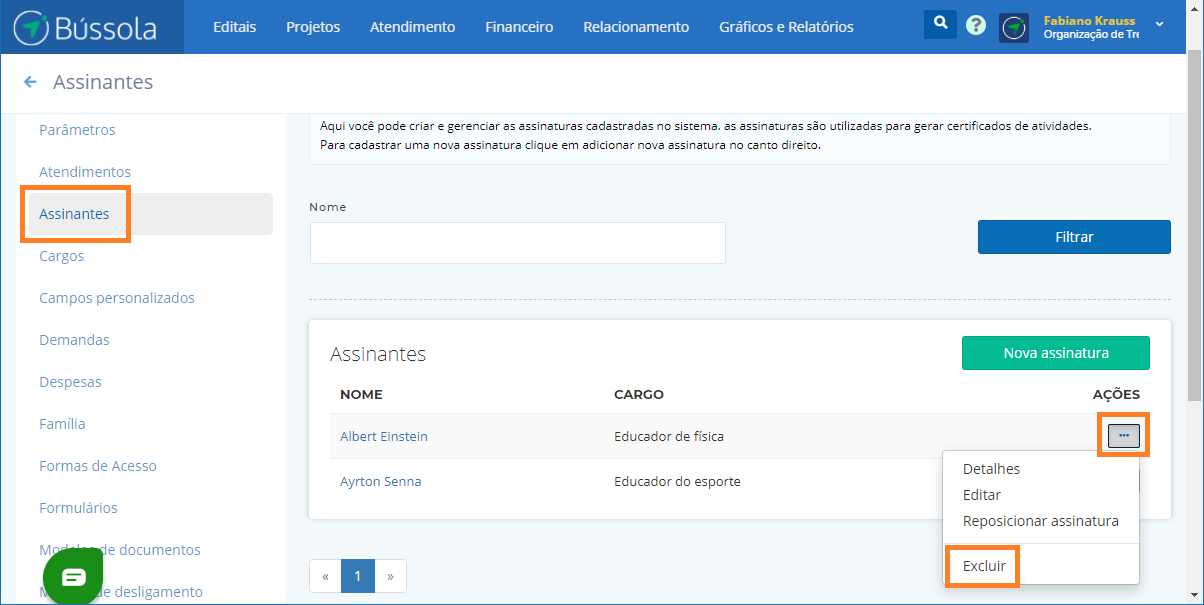Select Excluir from the actions menu

click(x=984, y=566)
